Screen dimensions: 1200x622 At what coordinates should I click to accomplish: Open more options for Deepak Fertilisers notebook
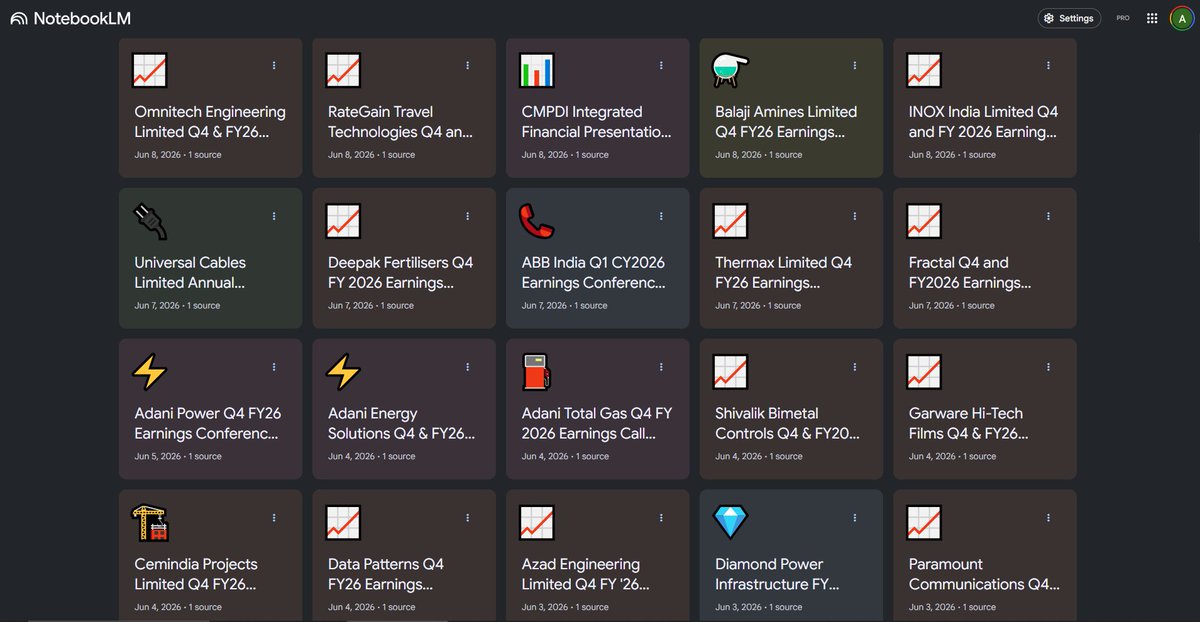[467, 216]
